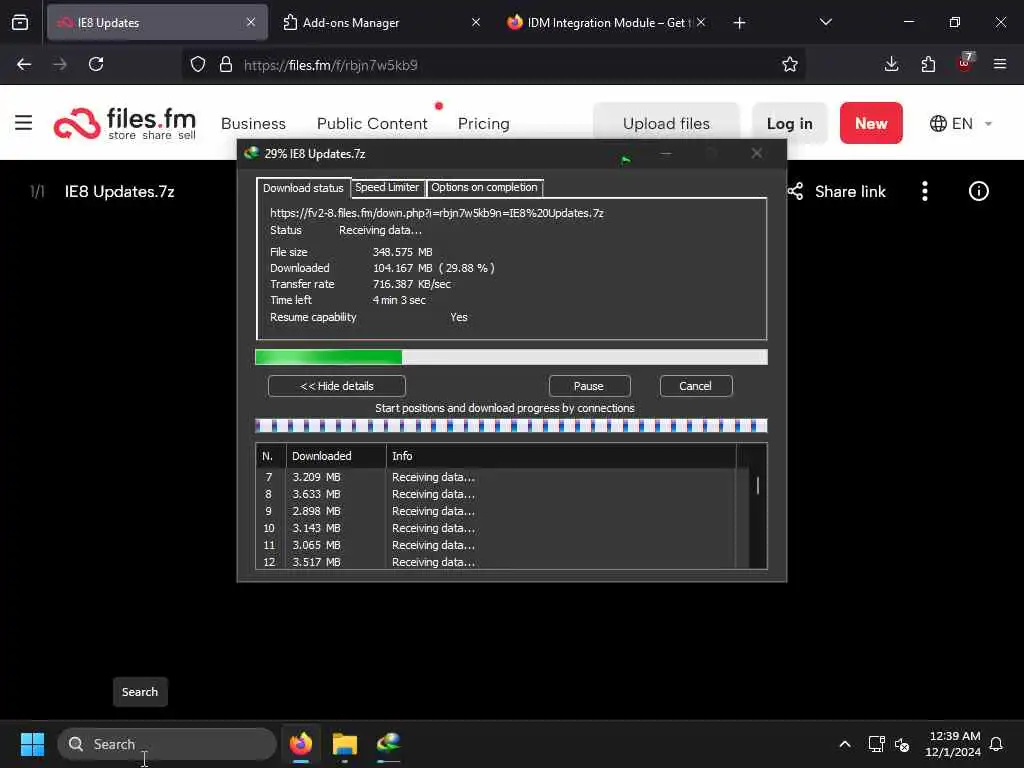1024x768 pixels.
Task: Select connection row 12 with 3.517 MB
Action: pos(496,562)
